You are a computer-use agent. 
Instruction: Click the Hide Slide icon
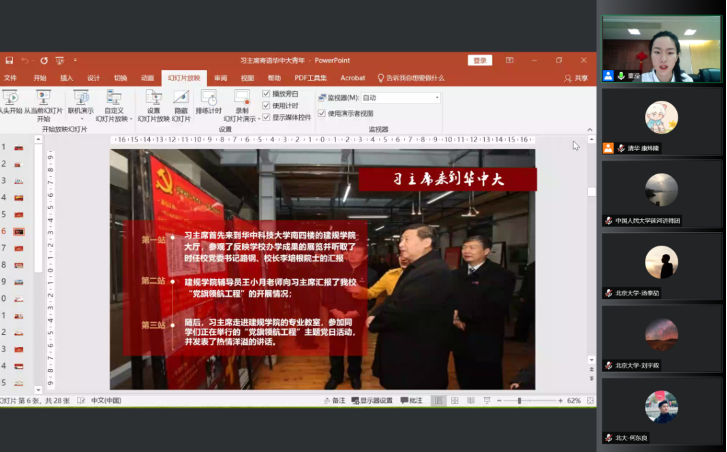click(x=180, y=98)
